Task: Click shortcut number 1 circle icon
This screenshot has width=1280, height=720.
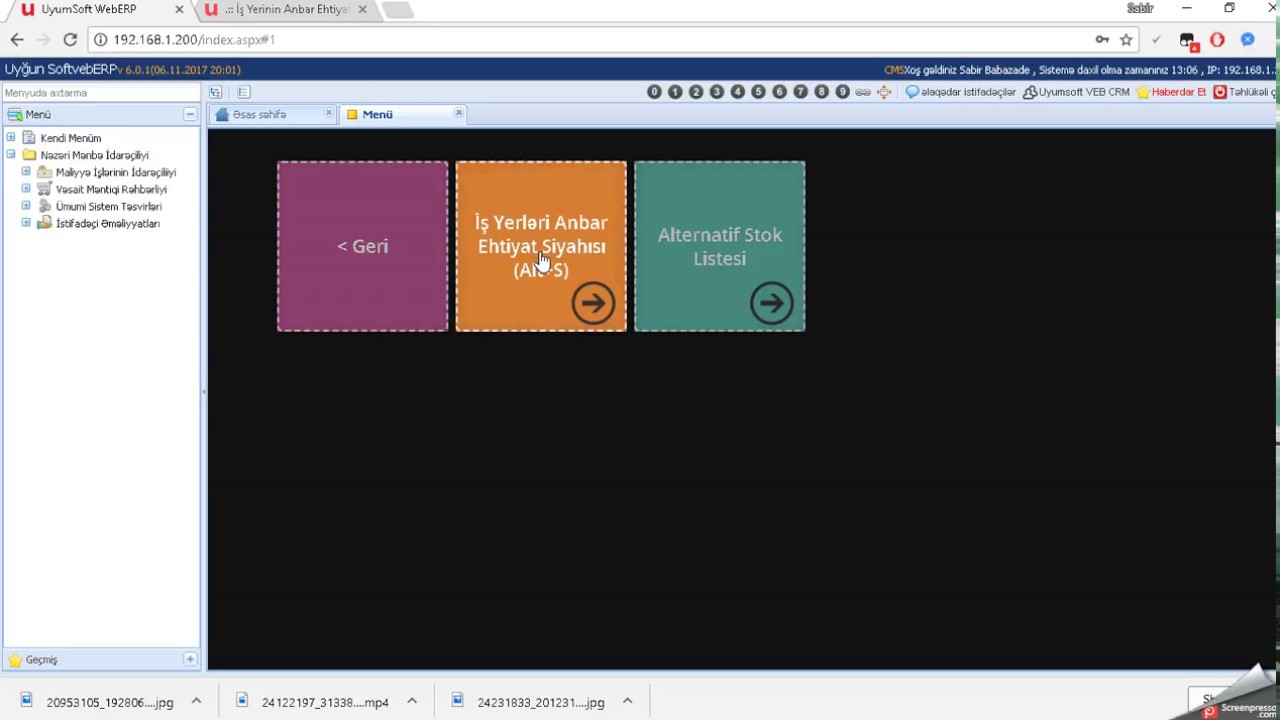Action: point(675,92)
